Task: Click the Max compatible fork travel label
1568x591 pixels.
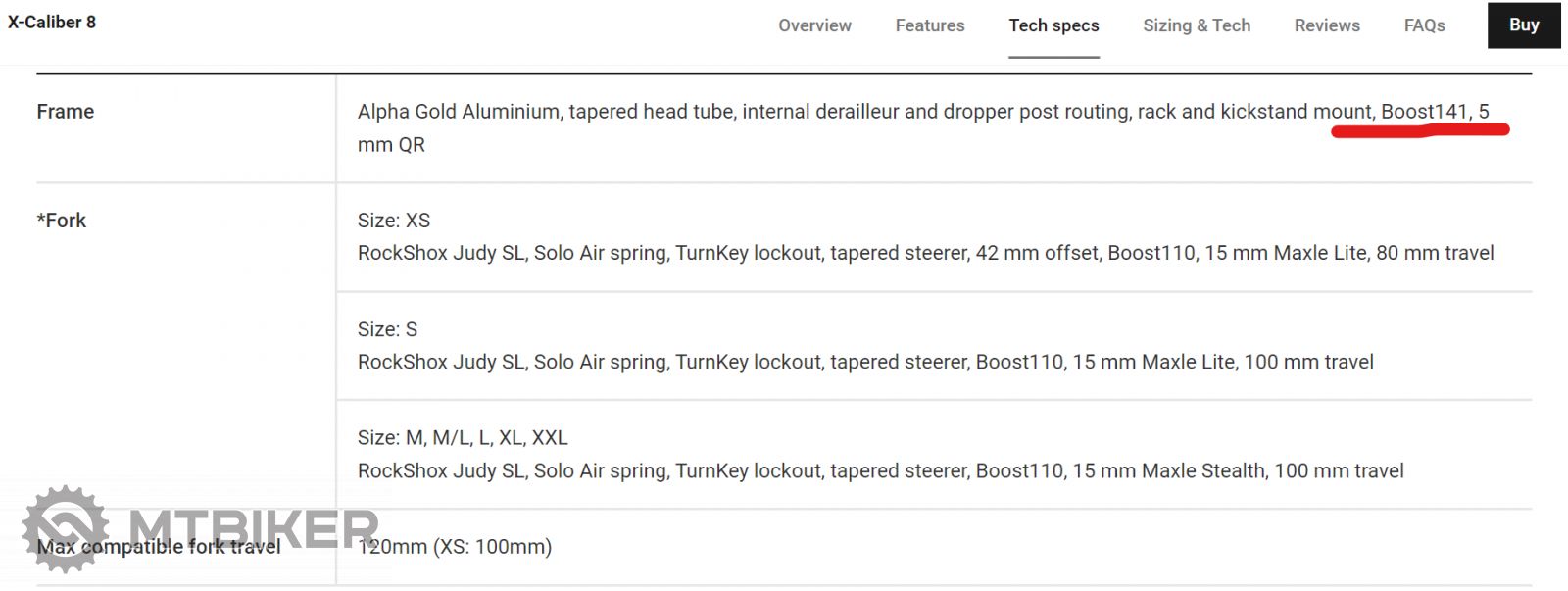Action: point(159,547)
